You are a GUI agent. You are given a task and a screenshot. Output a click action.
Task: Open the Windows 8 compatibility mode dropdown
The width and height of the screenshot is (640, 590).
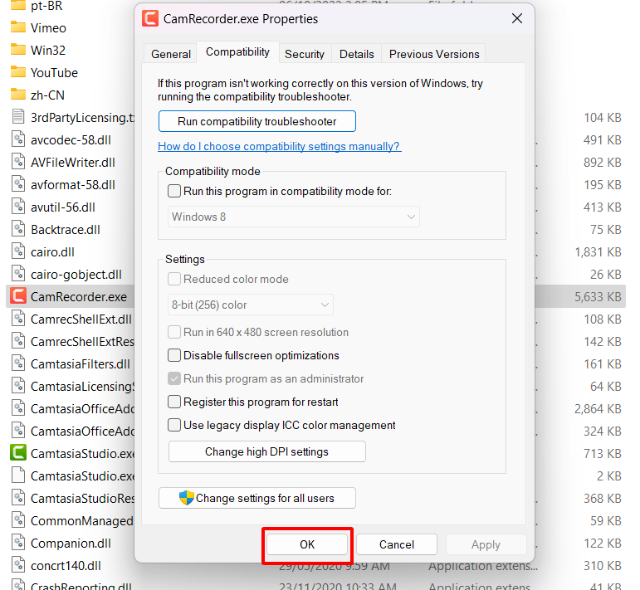(293, 217)
